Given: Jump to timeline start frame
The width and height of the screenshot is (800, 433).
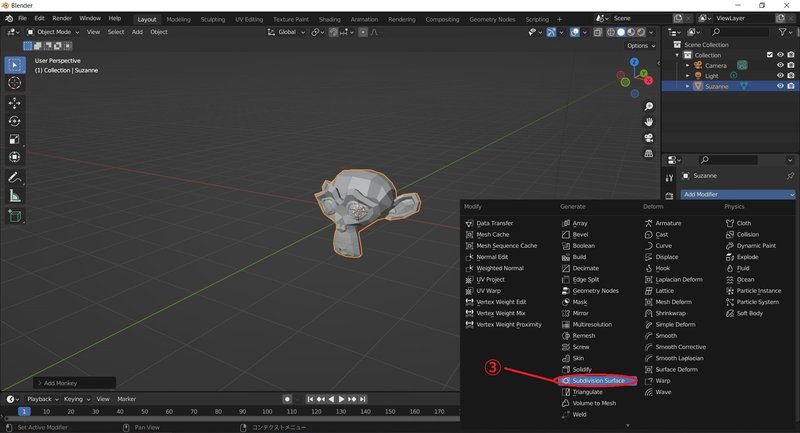Looking at the screenshot, I should pyautogui.click(x=310, y=399).
